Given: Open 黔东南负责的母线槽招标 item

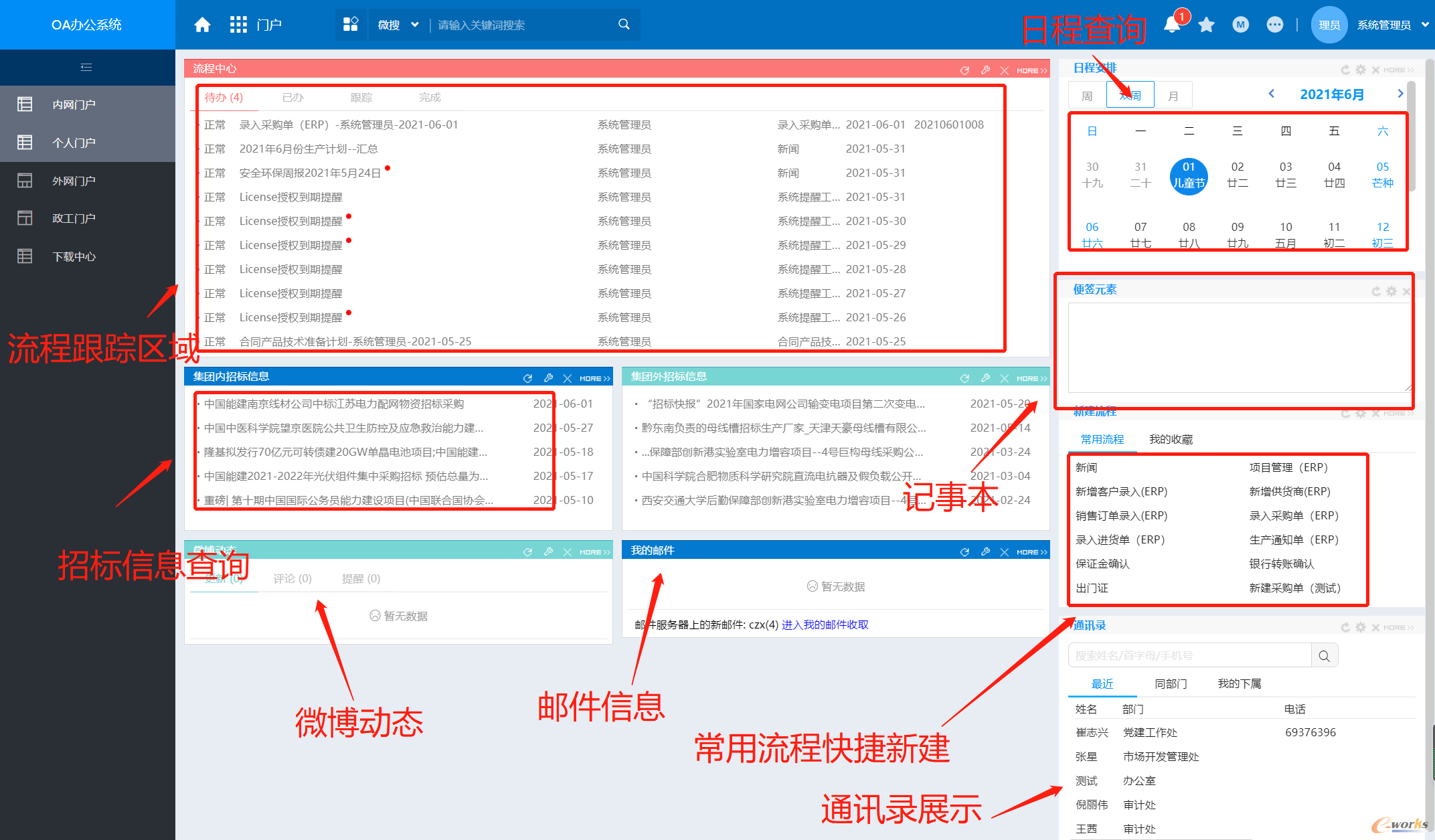Looking at the screenshot, I should point(784,428).
